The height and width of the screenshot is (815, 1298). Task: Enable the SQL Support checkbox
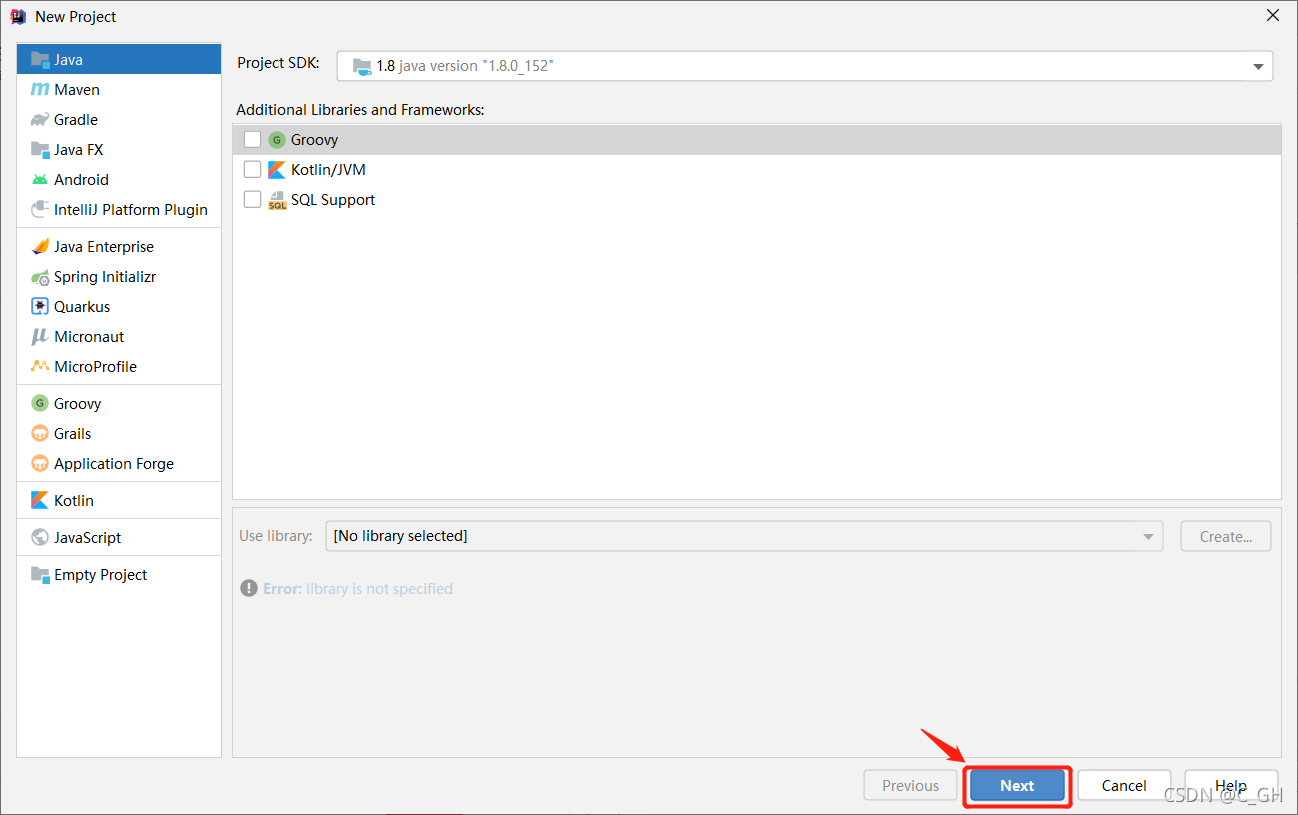253,199
